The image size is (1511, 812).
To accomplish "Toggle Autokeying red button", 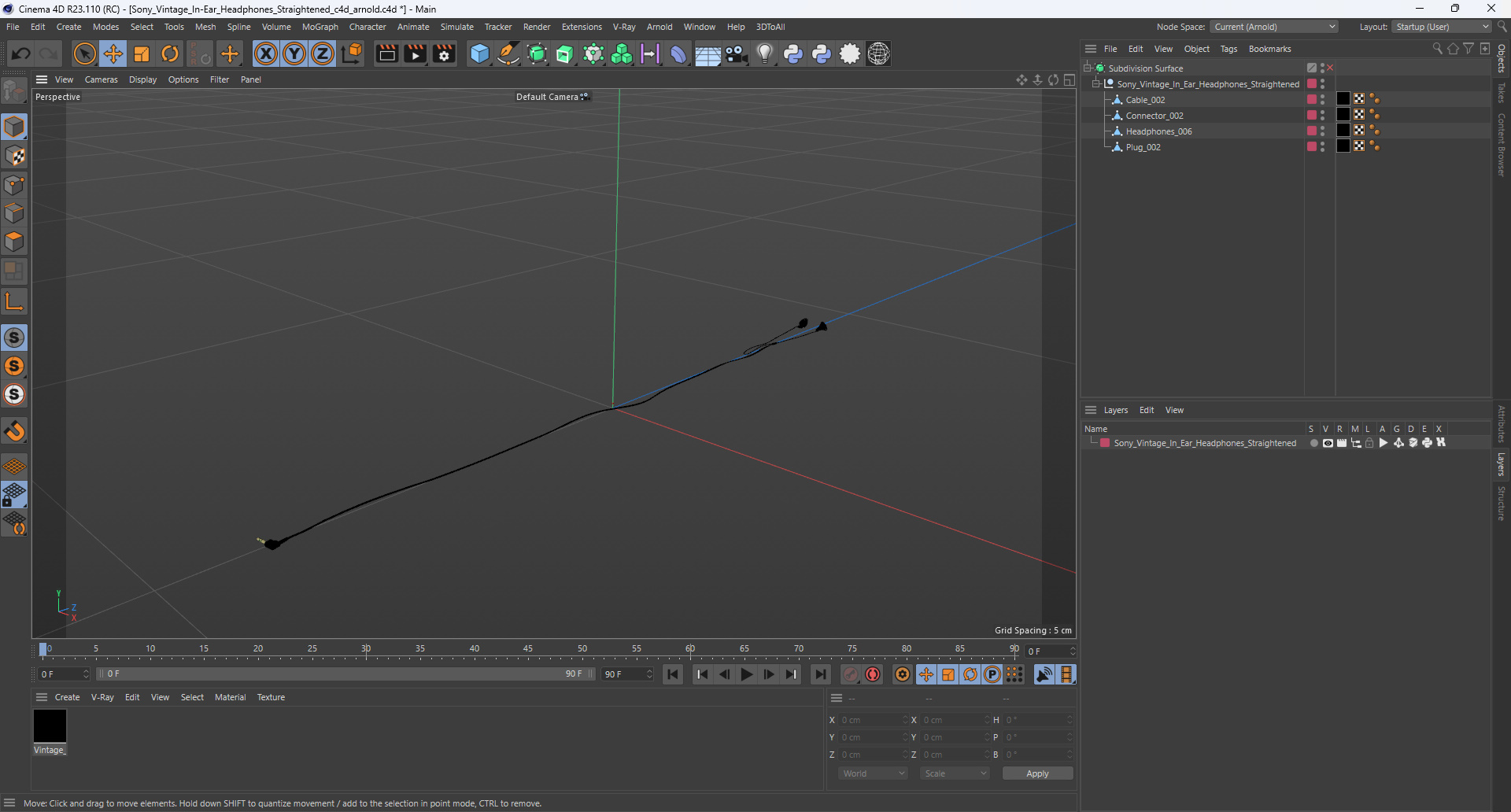I will [x=873, y=674].
